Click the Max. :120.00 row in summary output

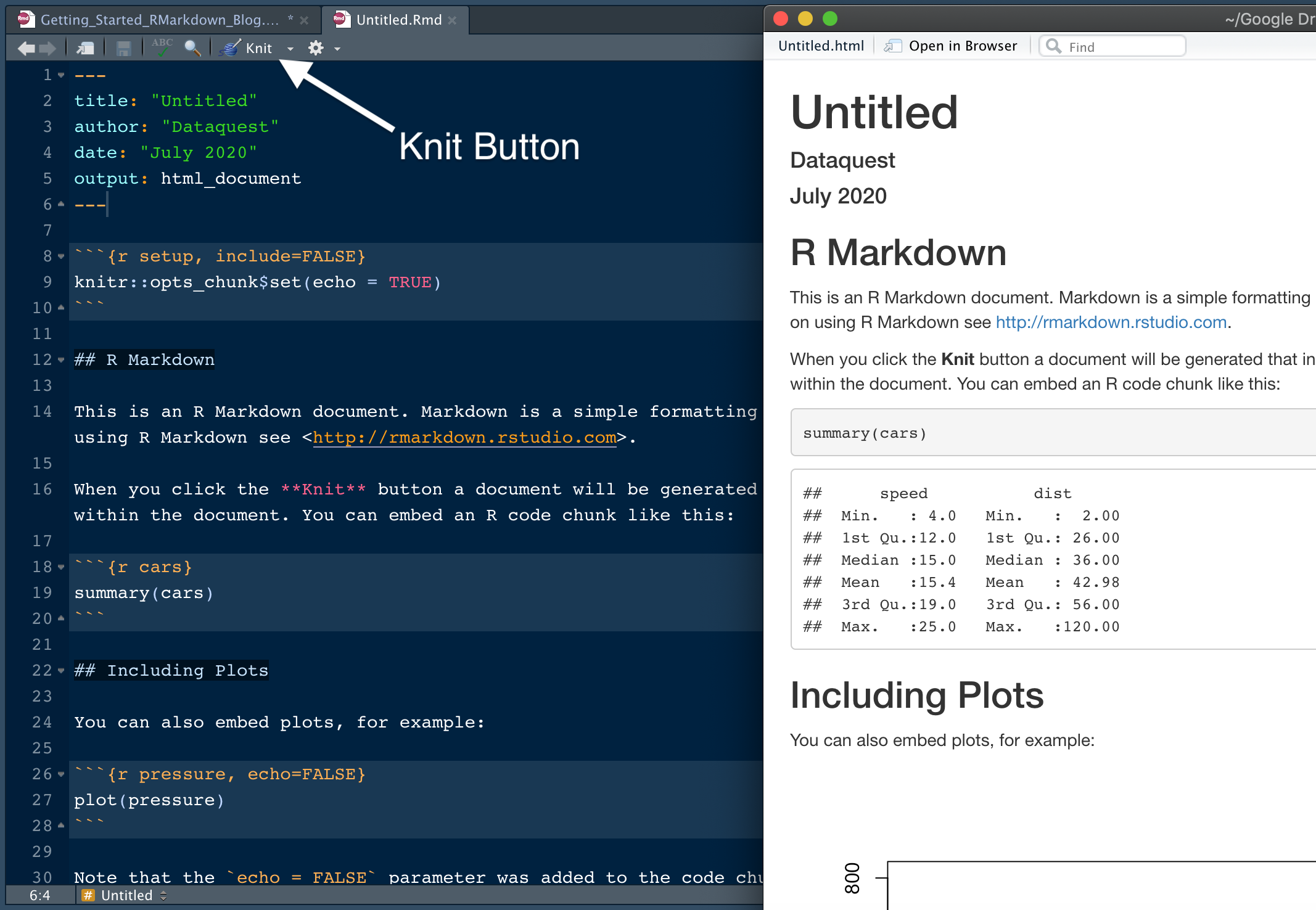(961, 626)
